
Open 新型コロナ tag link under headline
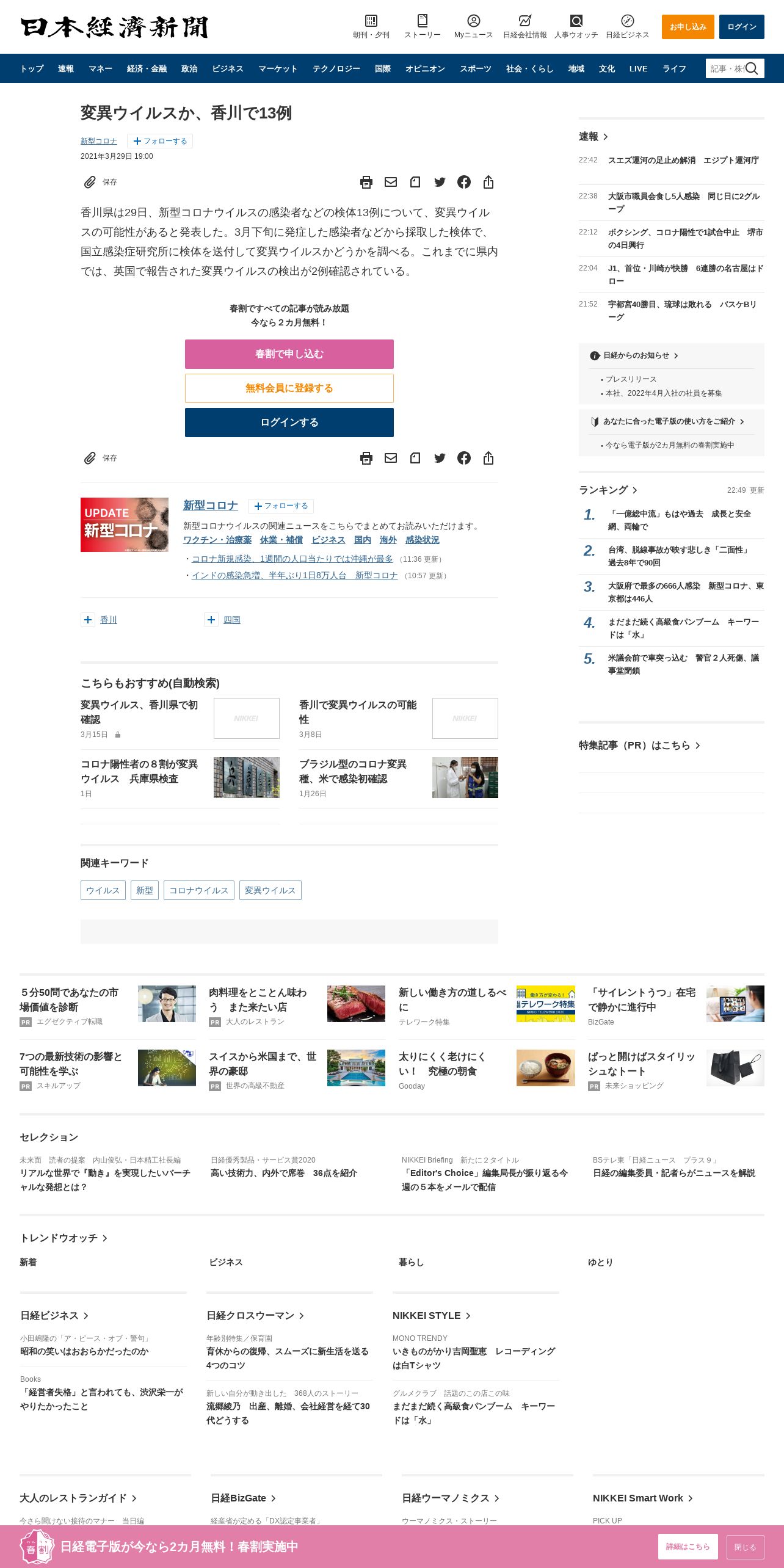coord(99,141)
